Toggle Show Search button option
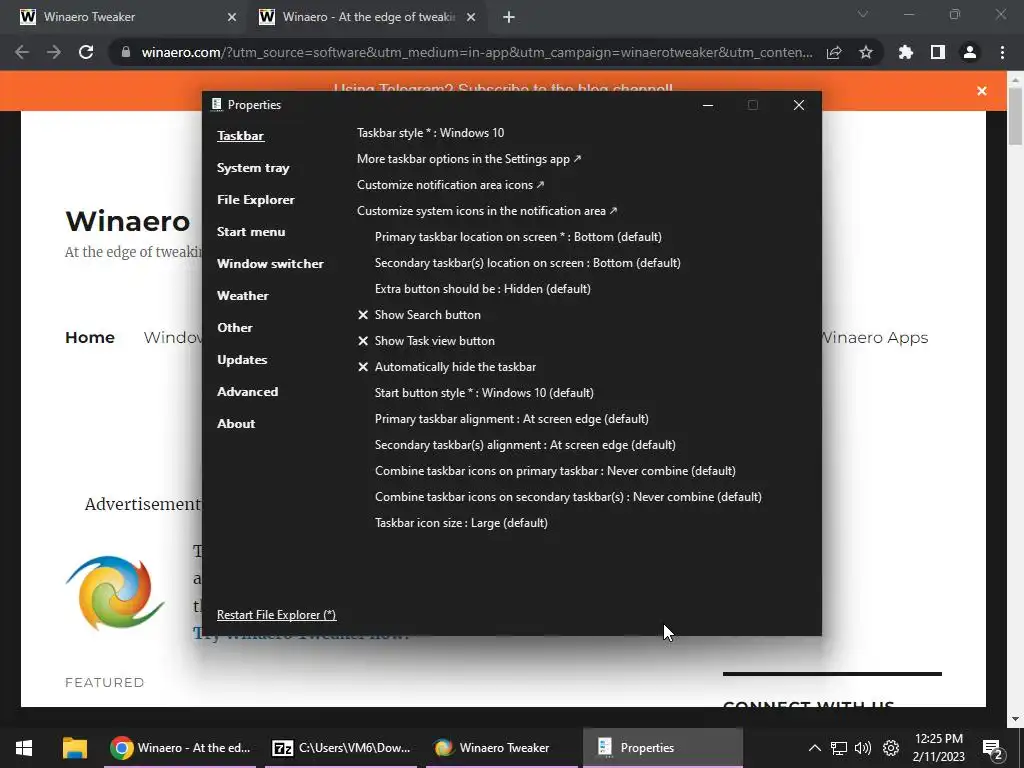 pyautogui.click(x=419, y=315)
